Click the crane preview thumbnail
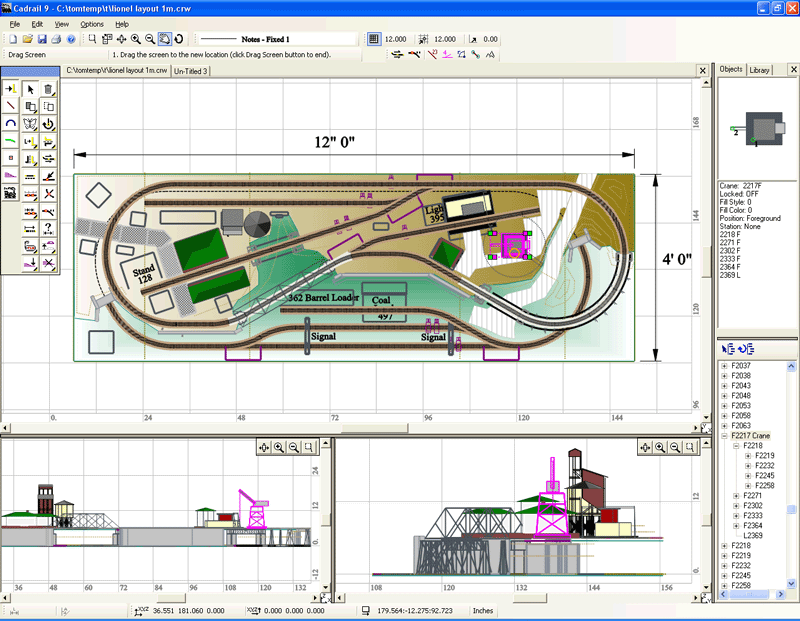This screenshot has height=621, width=800. pyautogui.click(x=758, y=130)
